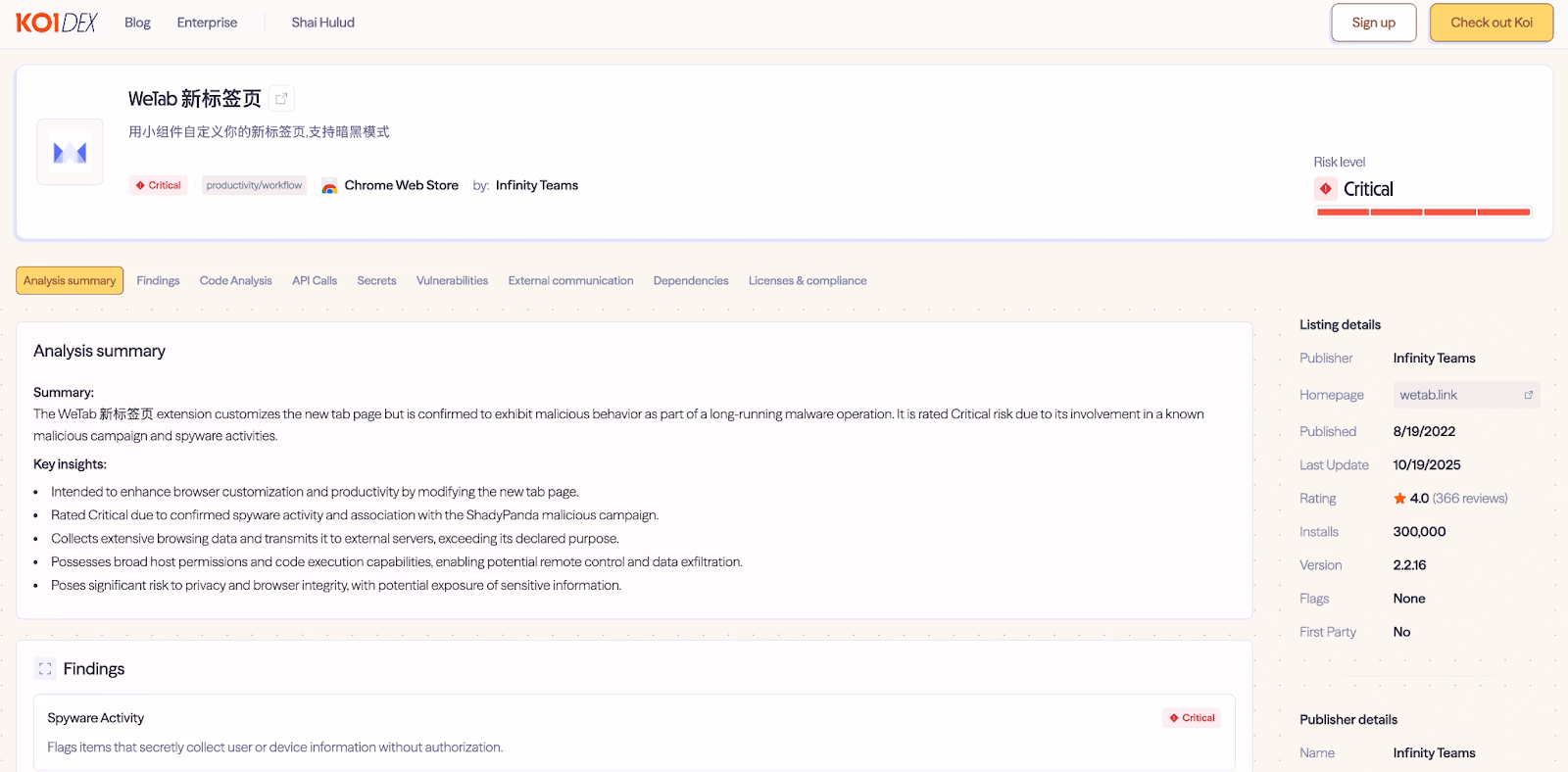Click the orange rating star icon
The height and width of the screenshot is (772, 1568).
click(x=1399, y=499)
